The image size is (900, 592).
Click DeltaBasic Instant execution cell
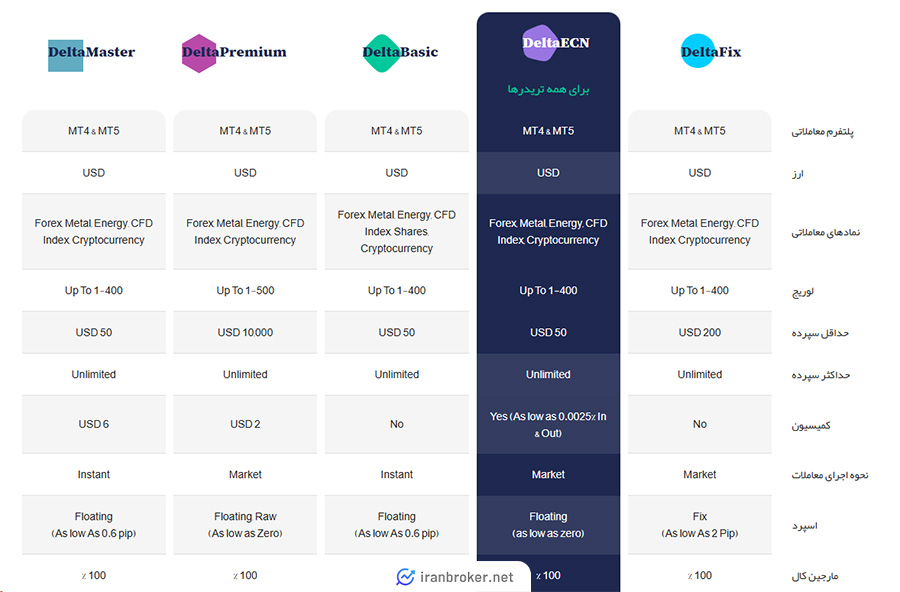[x=397, y=475]
